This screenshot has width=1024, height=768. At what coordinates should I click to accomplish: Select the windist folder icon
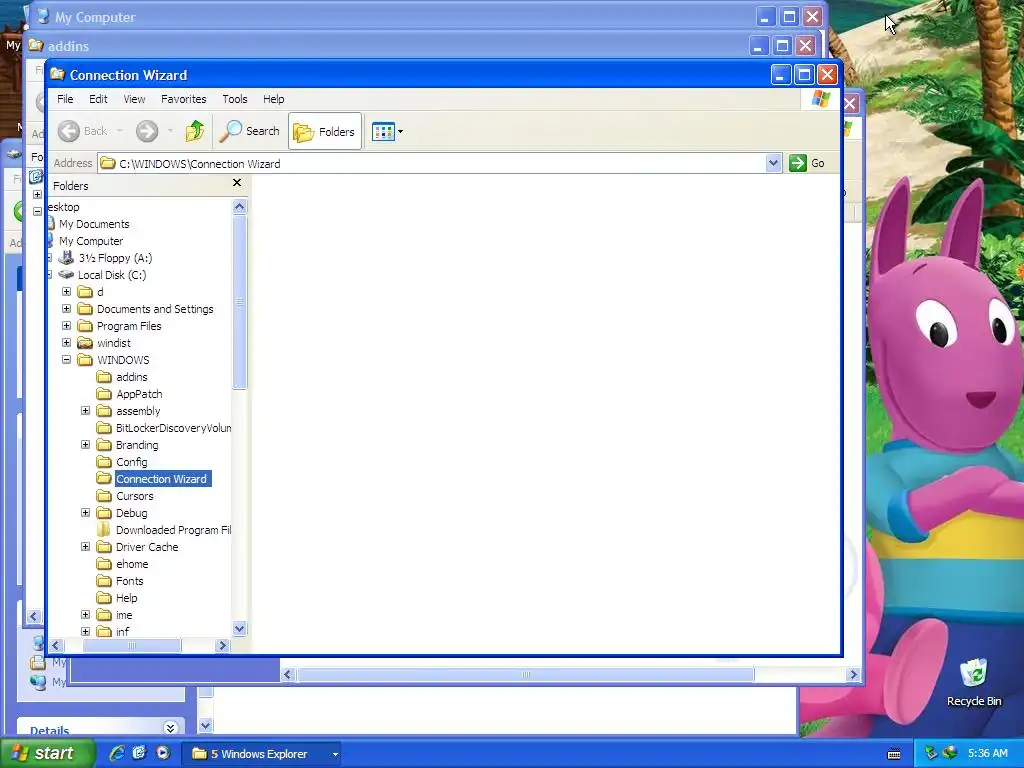(x=85, y=343)
